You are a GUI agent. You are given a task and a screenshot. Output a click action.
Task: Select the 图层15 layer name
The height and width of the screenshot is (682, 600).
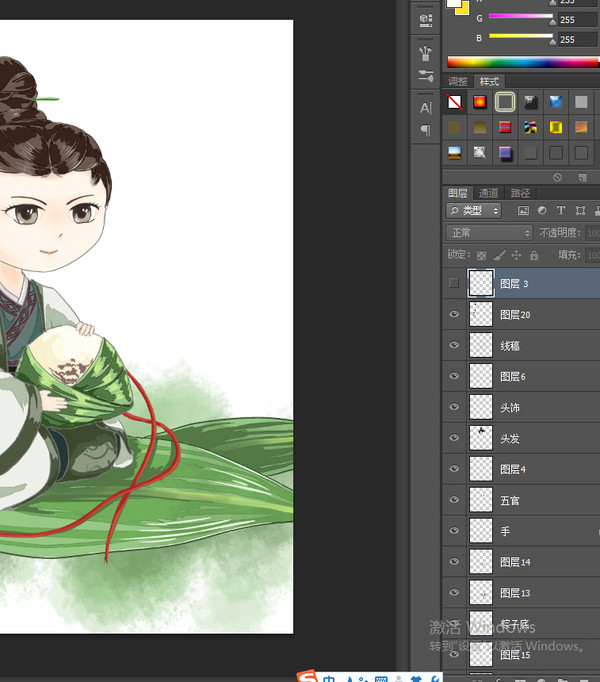(x=515, y=655)
